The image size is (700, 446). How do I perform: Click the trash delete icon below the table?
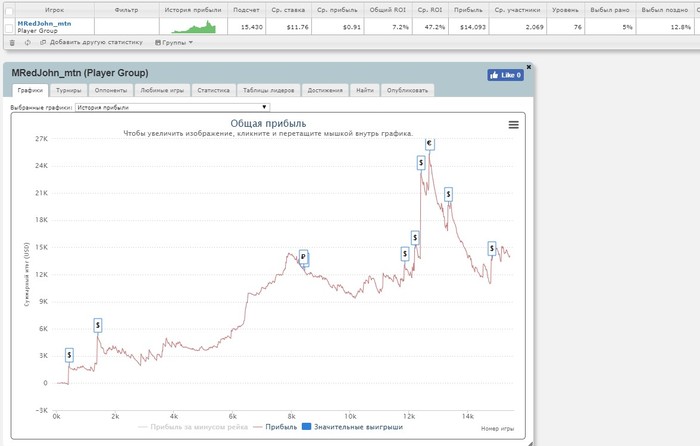pyautogui.click(x=12, y=43)
